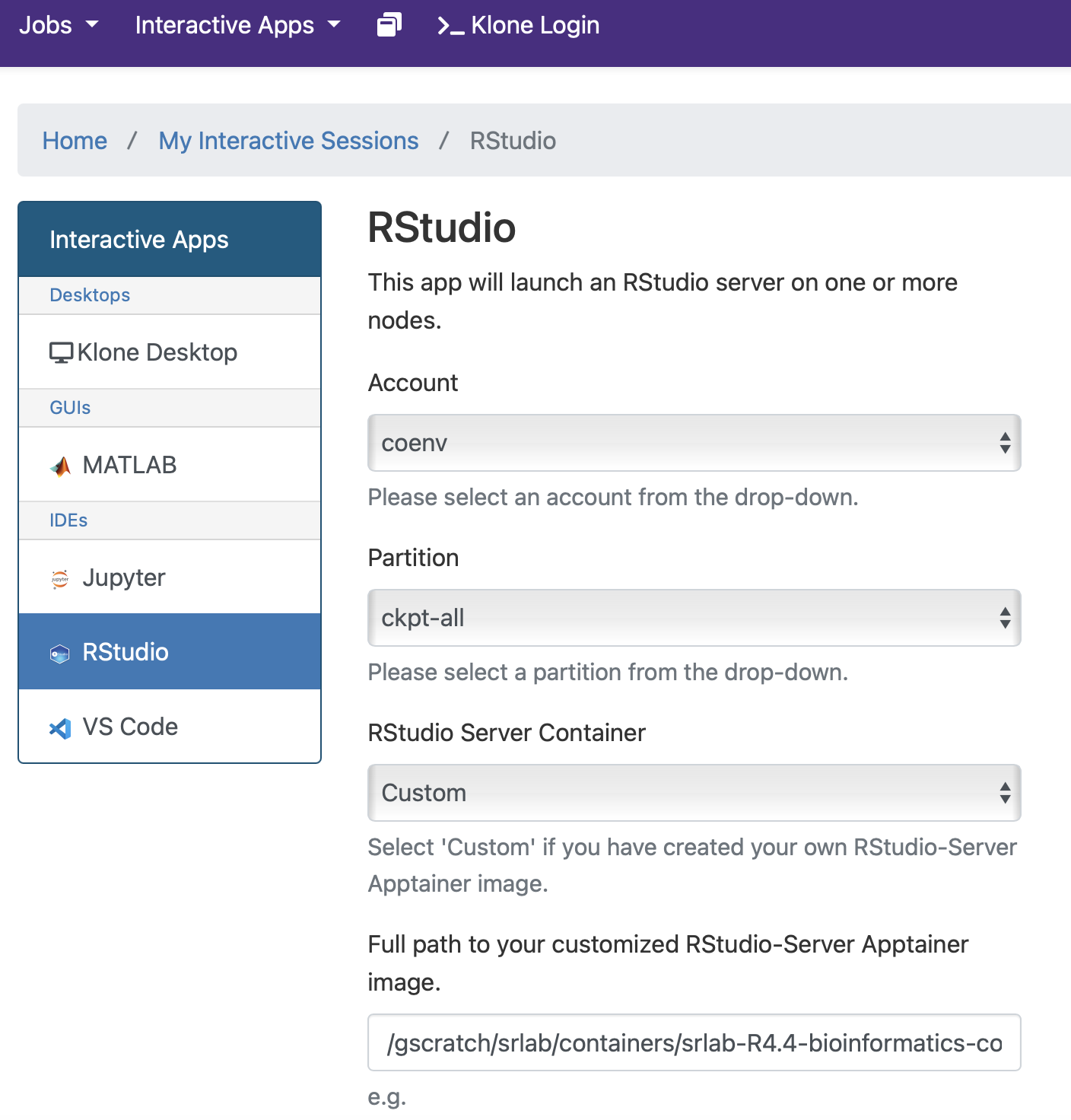
Task: Click the Jupyter logo icon
Action: tap(60, 578)
